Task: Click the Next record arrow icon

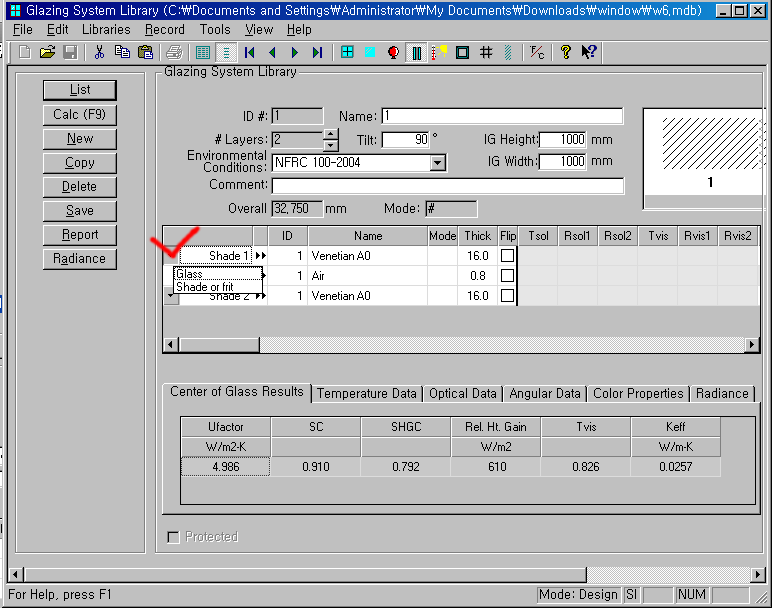Action: coord(294,52)
